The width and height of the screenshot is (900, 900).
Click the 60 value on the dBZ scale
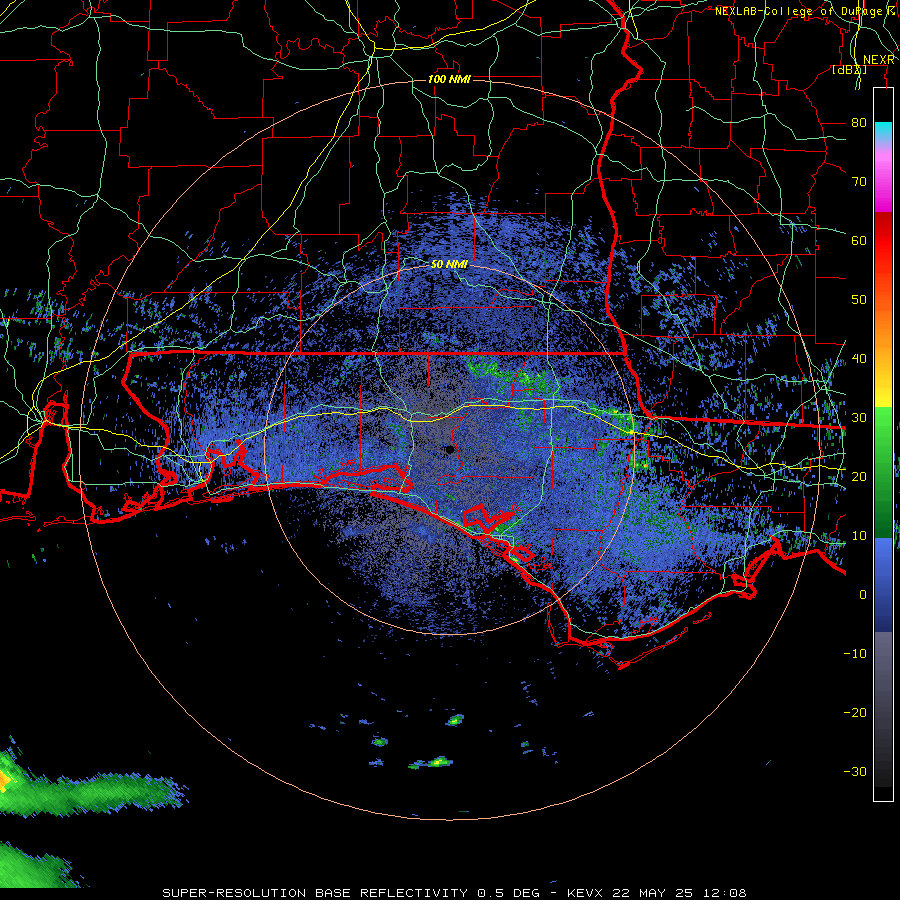[x=859, y=240]
